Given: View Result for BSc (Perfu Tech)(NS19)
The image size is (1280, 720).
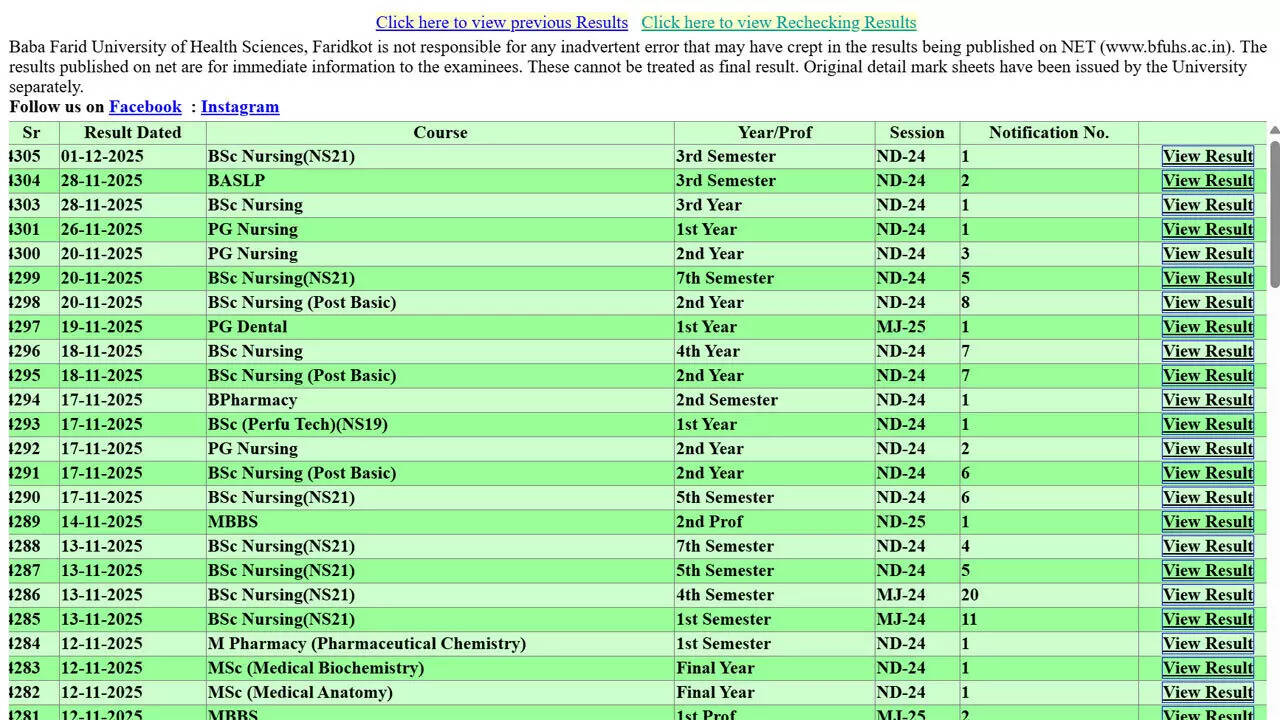Looking at the screenshot, I should coord(1207,424).
